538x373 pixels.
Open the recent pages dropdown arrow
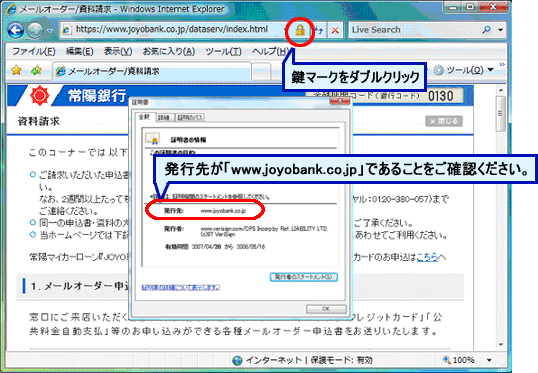50,31
